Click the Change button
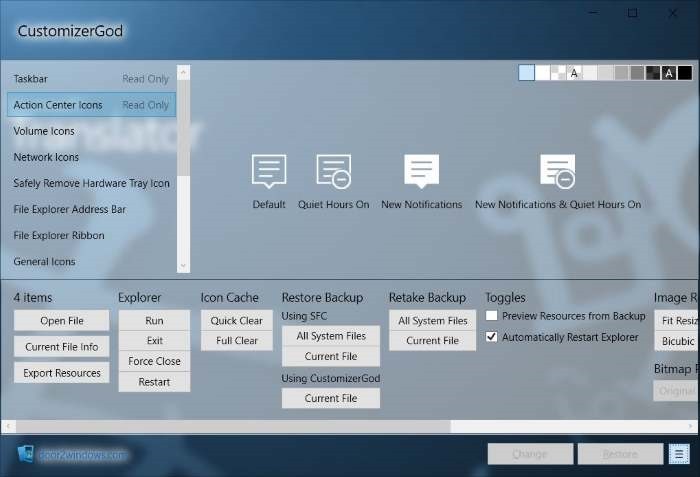This screenshot has height=477, width=700. point(530,454)
